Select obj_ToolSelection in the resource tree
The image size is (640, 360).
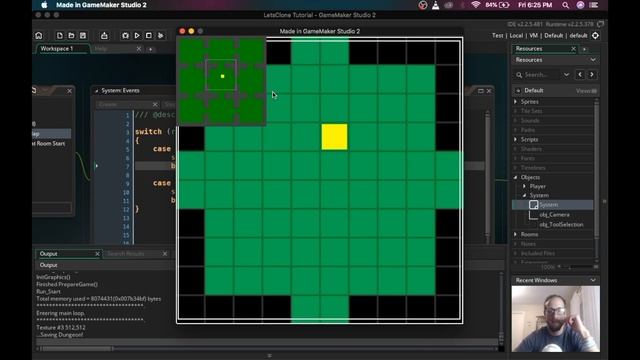click(561, 224)
